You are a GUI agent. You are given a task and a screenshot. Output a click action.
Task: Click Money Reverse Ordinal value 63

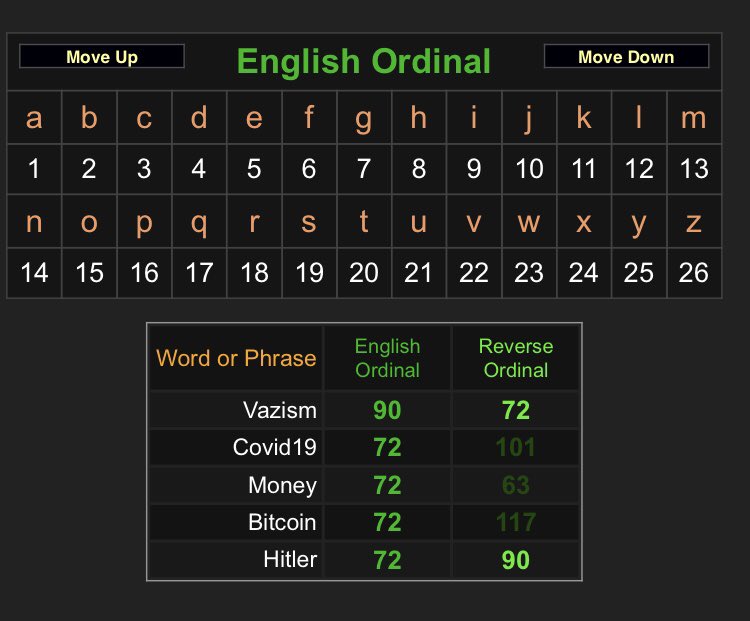coord(516,485)
